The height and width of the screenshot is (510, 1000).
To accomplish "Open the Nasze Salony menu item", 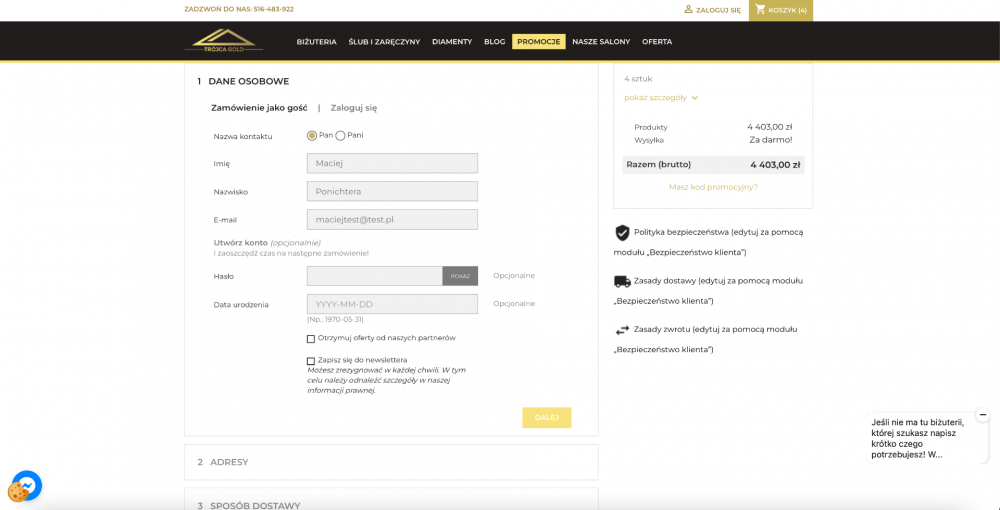I will (x=601, y=42).
